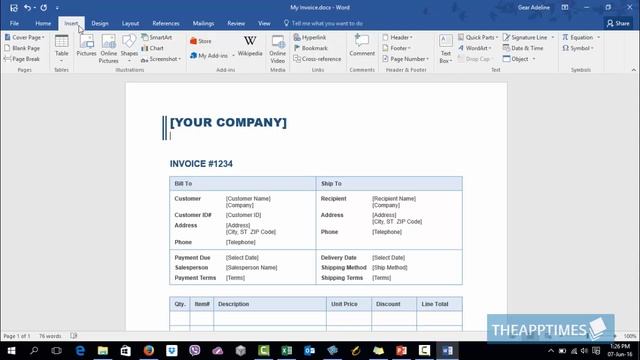640x360 pixels.
Task: Open the Windows Start menu
Action: [x=11, y=351]
